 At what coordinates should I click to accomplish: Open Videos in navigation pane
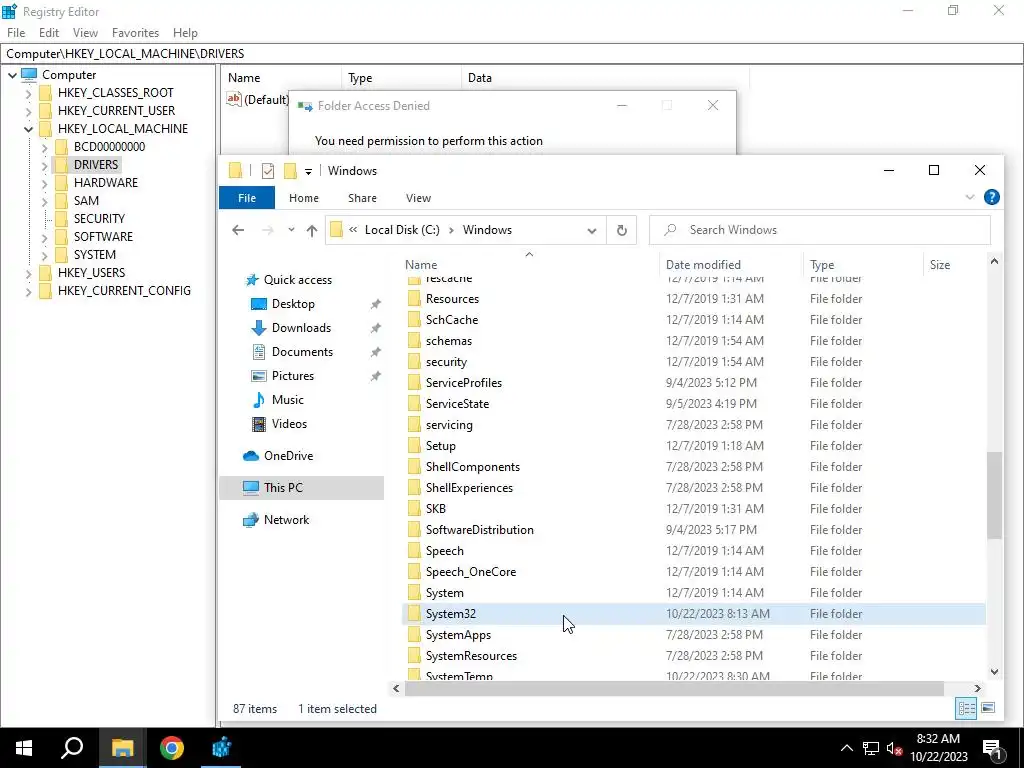click(289, 424)
